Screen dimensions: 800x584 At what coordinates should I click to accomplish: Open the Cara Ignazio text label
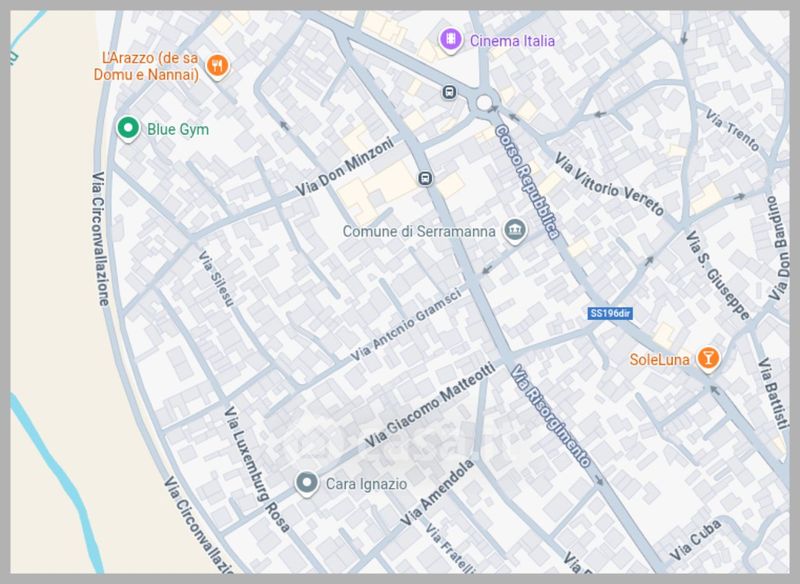pos(367,484)
